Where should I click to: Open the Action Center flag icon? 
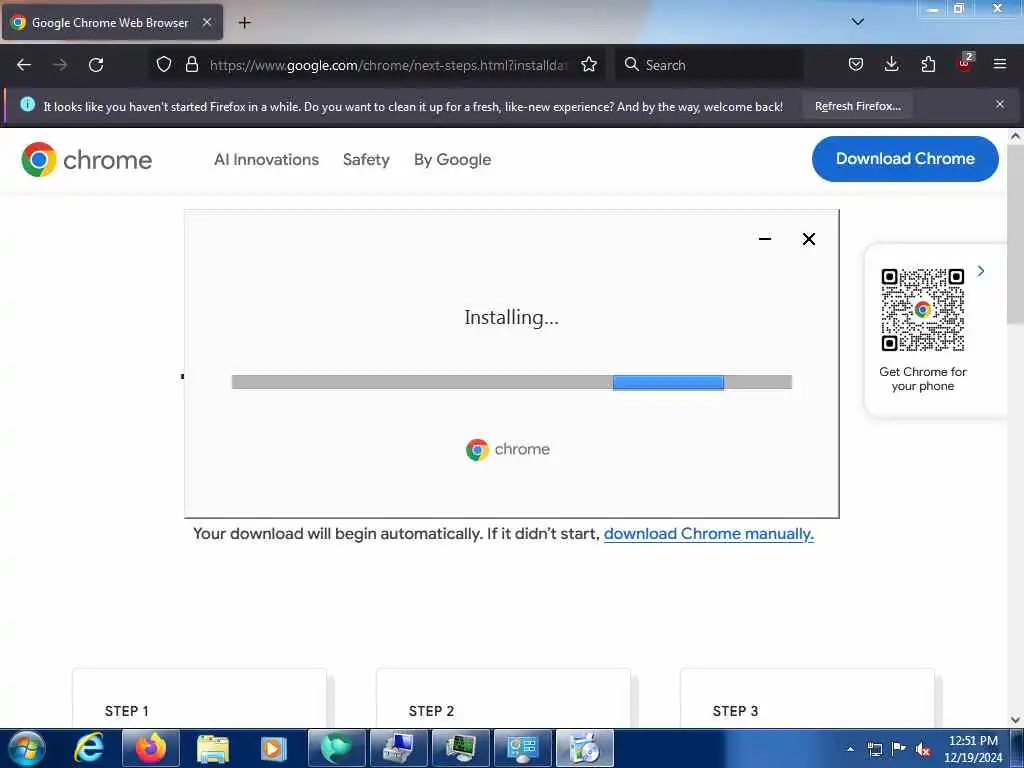[x=899, y=749]
